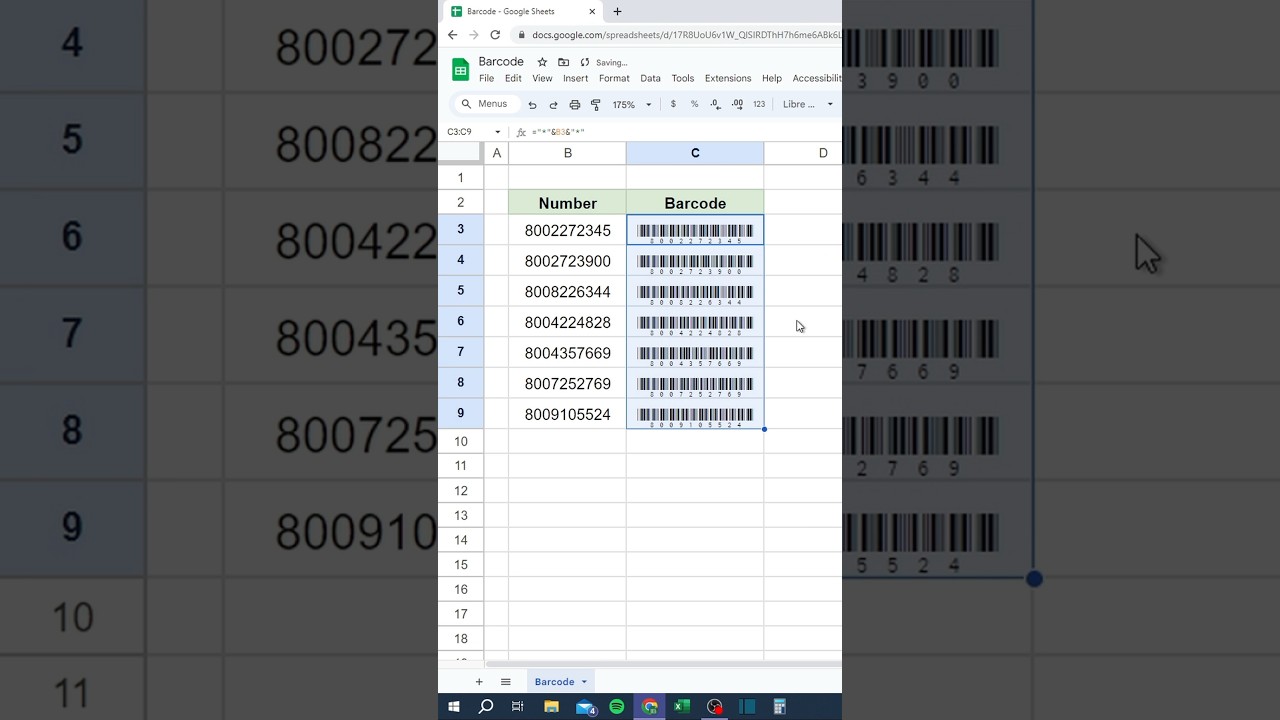The height and width of the screenshot is (720, 1280).
Task: Redo the last undone action
Action: [x=553, y=104]
